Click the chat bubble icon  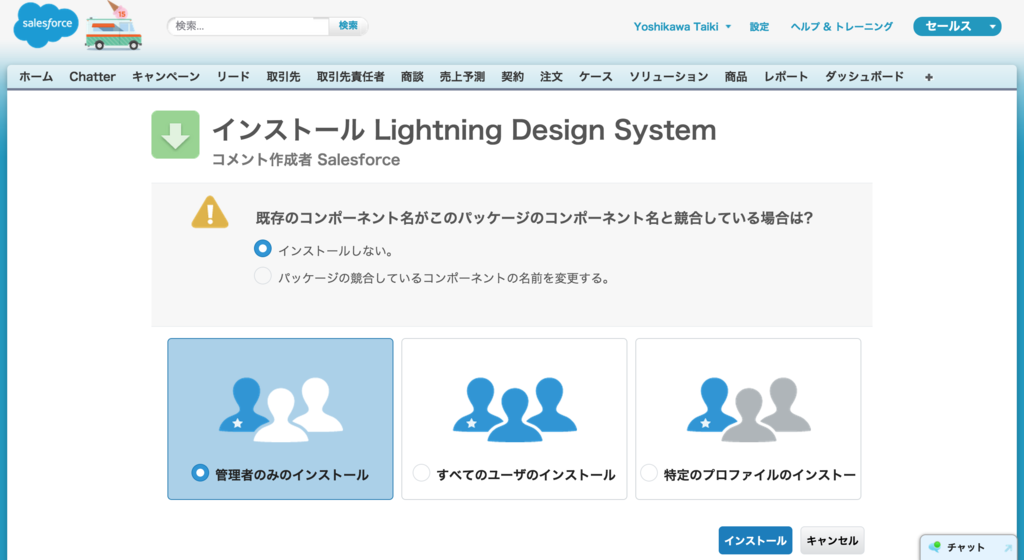tap(935, 547)
